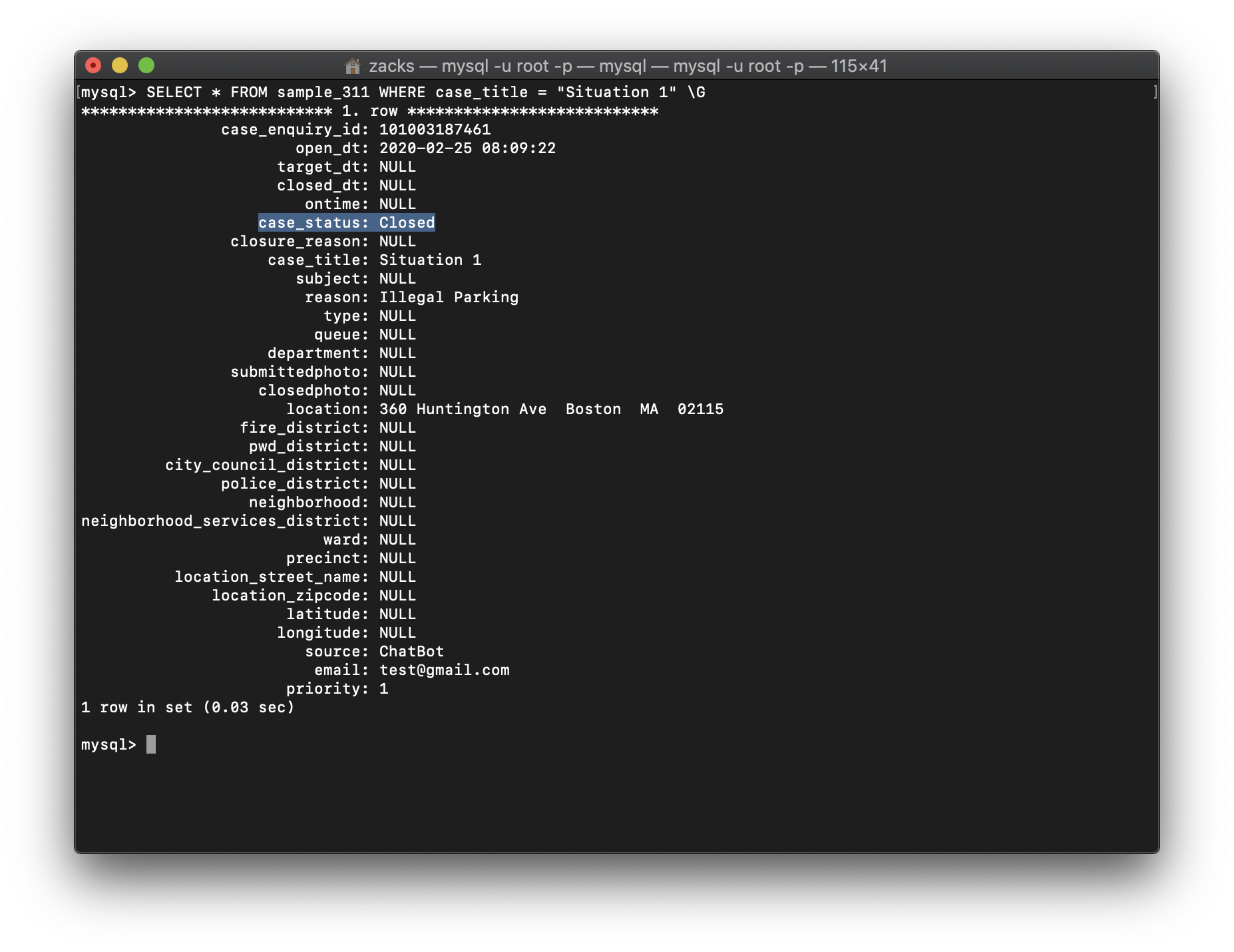Image resolution: width=1234 pixels, height=952 pixels.
Task: Click the closed_dt field label
Action: pyautogui.click(x=323, y=186)
